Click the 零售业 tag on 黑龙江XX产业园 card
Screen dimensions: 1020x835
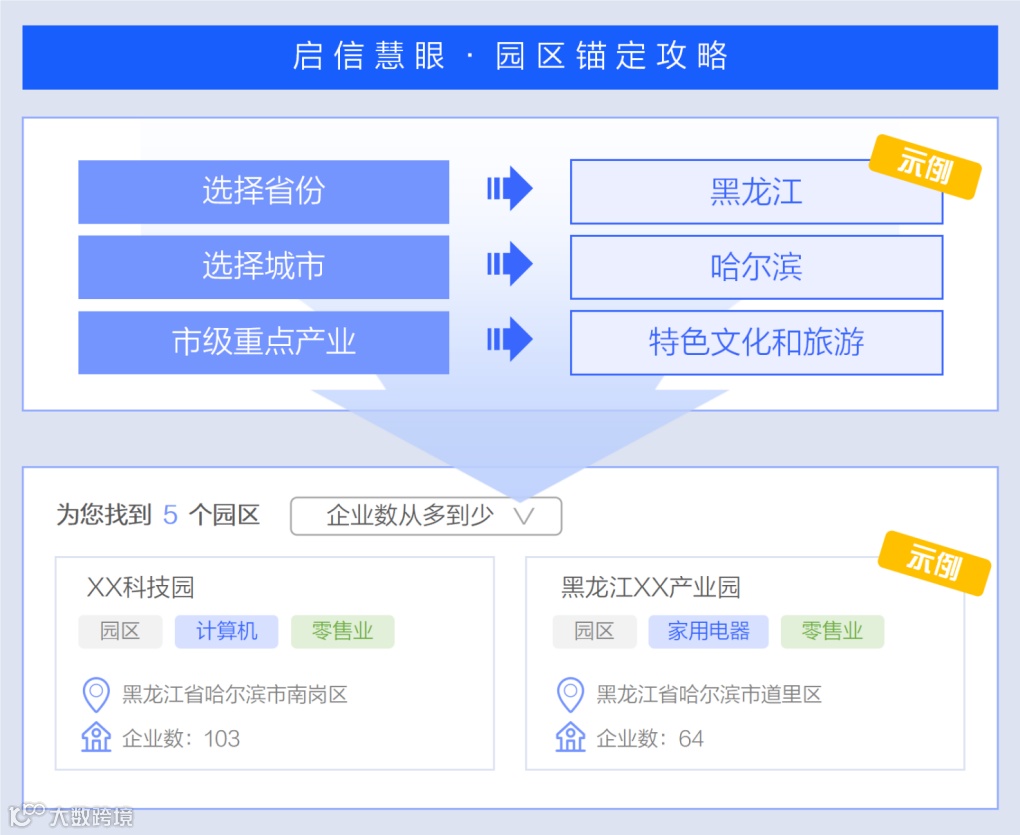point(832,631)
